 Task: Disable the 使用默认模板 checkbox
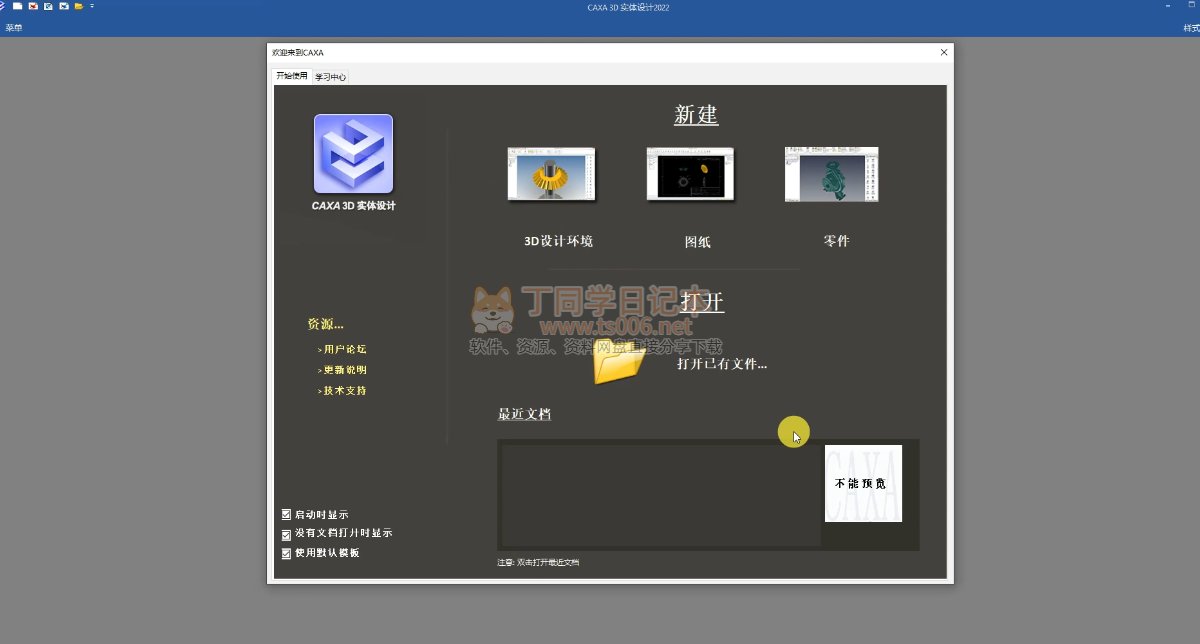point(286,553)
